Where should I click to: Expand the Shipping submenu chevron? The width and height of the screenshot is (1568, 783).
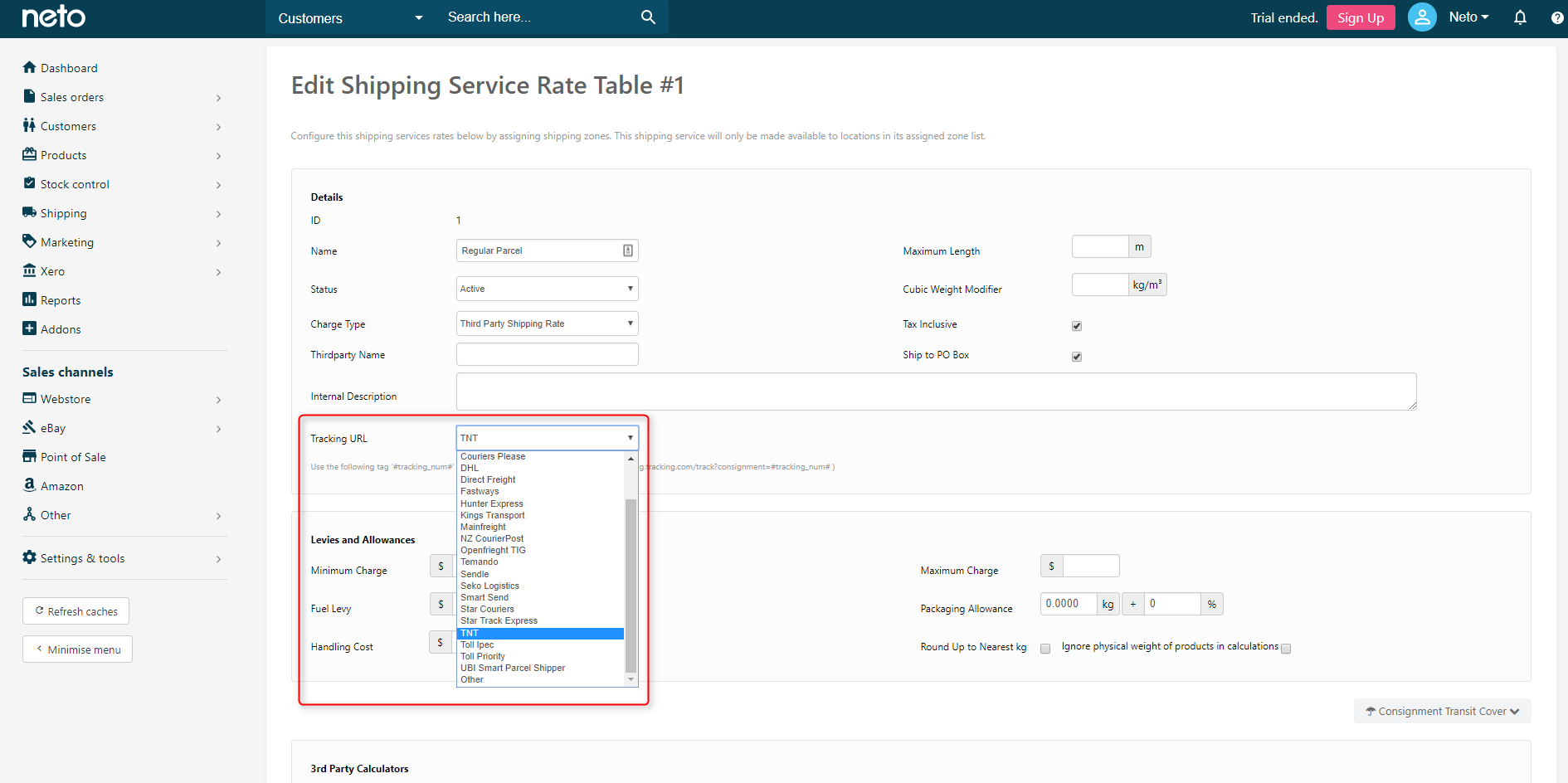219,214
